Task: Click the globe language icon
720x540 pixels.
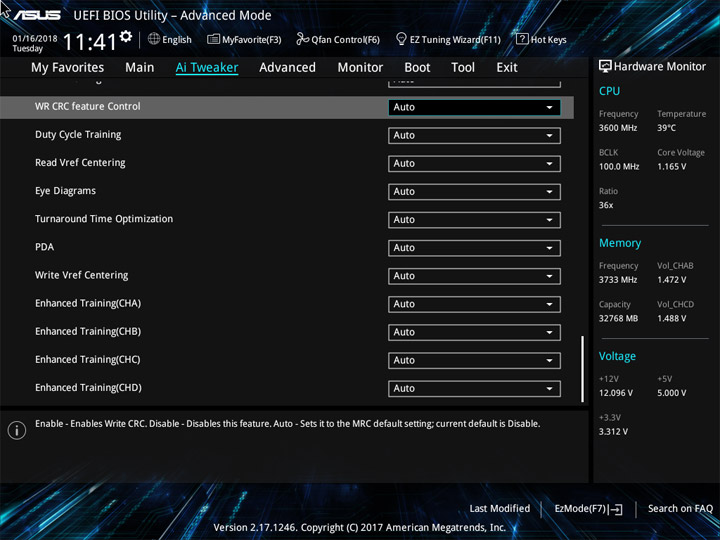Action: (x=154, y=39)
